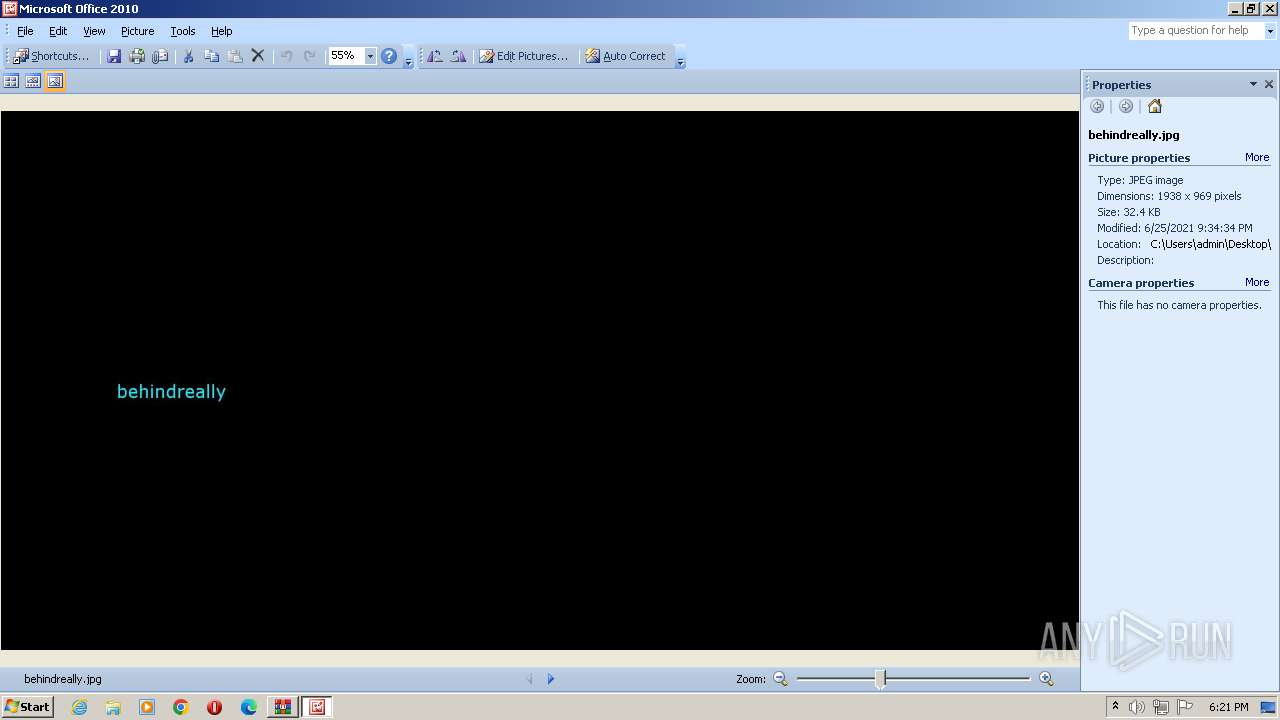Open help question box dropdown arrow
This screenshot has height=720, width=1280.
[x=1271, y=31]
